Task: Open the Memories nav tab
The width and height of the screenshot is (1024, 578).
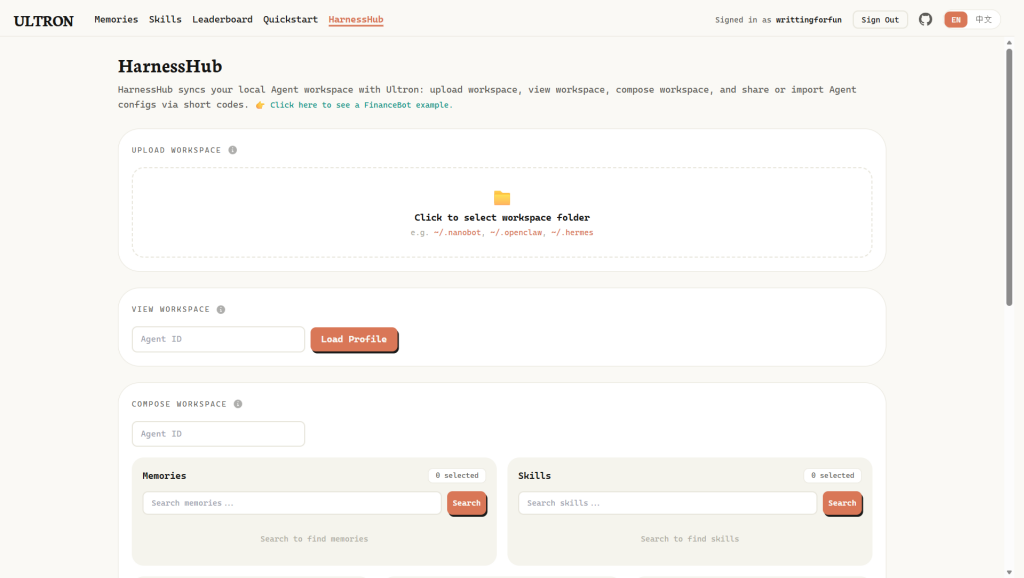Action: pyautogui.click(x=116, y=20)
